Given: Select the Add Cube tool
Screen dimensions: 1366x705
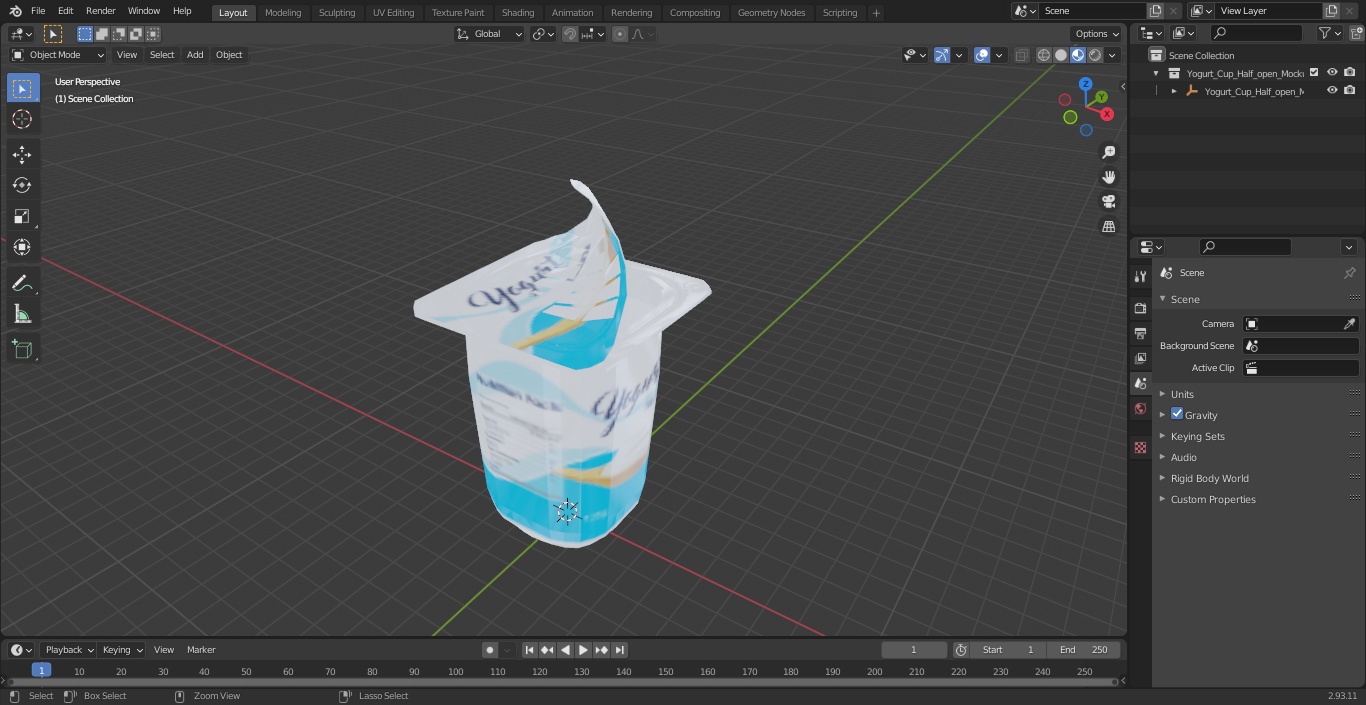Looking at the screenshot, I should click(22, 350).
